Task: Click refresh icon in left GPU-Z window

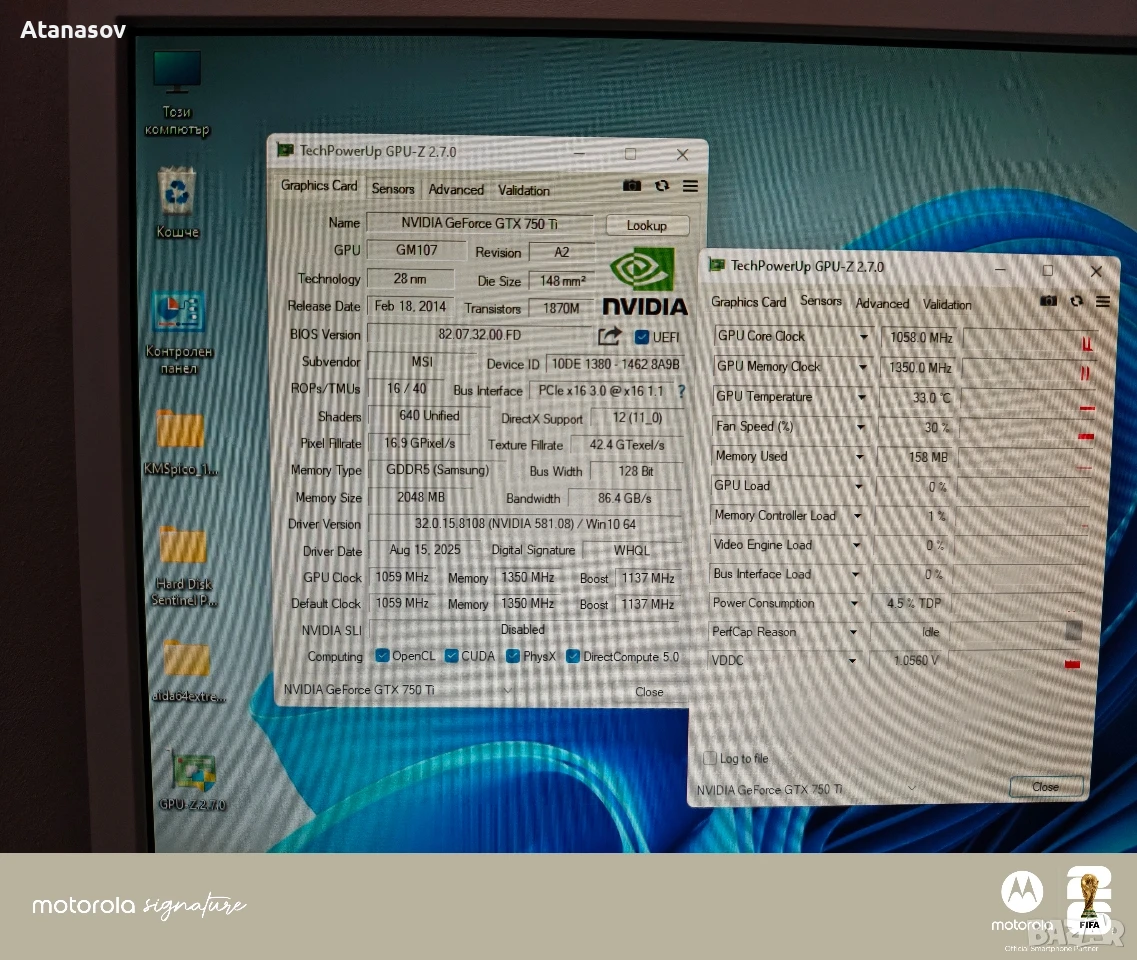Action: coord(661,186)
